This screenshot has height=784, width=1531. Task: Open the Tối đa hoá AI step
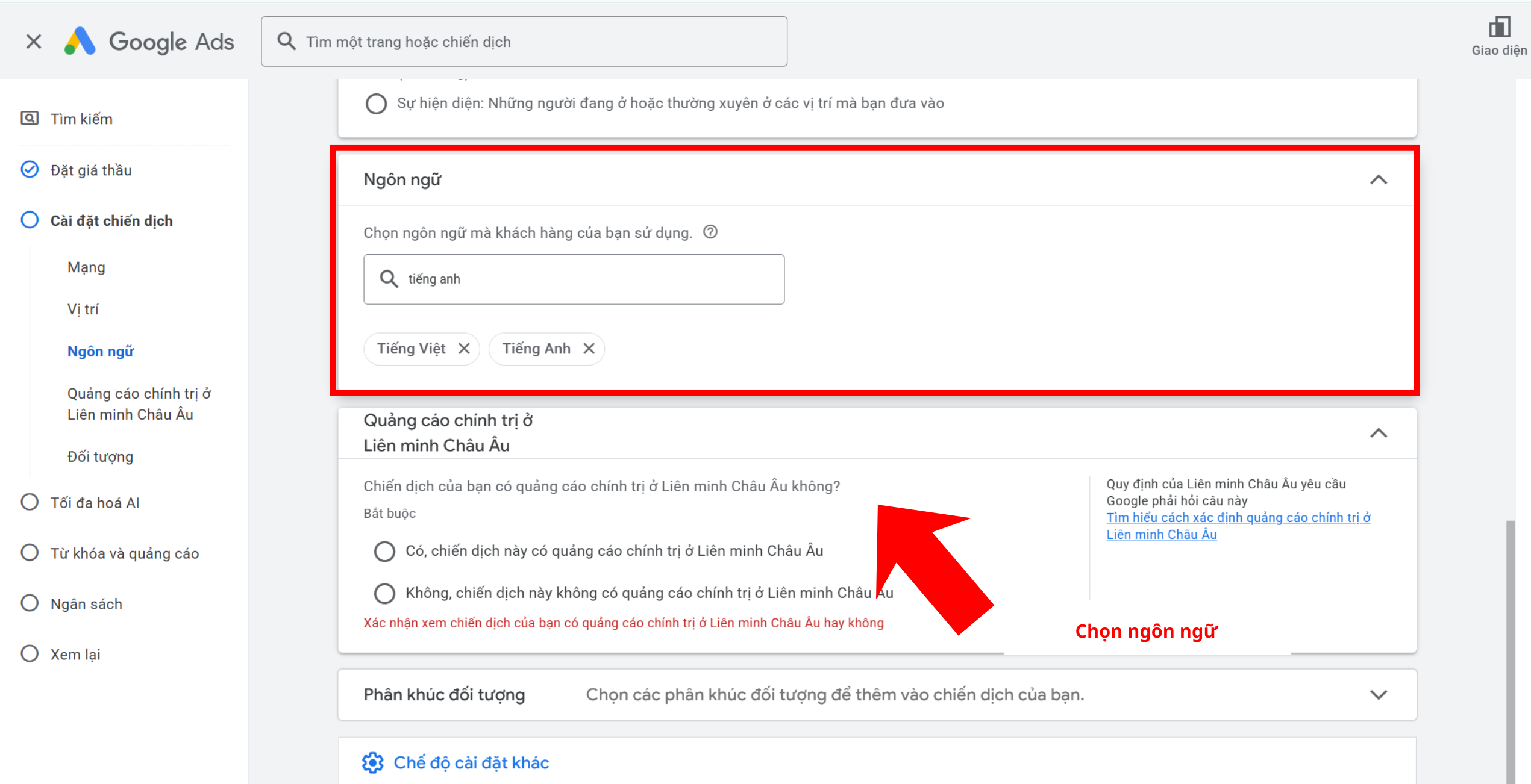[x=95, y=503]
